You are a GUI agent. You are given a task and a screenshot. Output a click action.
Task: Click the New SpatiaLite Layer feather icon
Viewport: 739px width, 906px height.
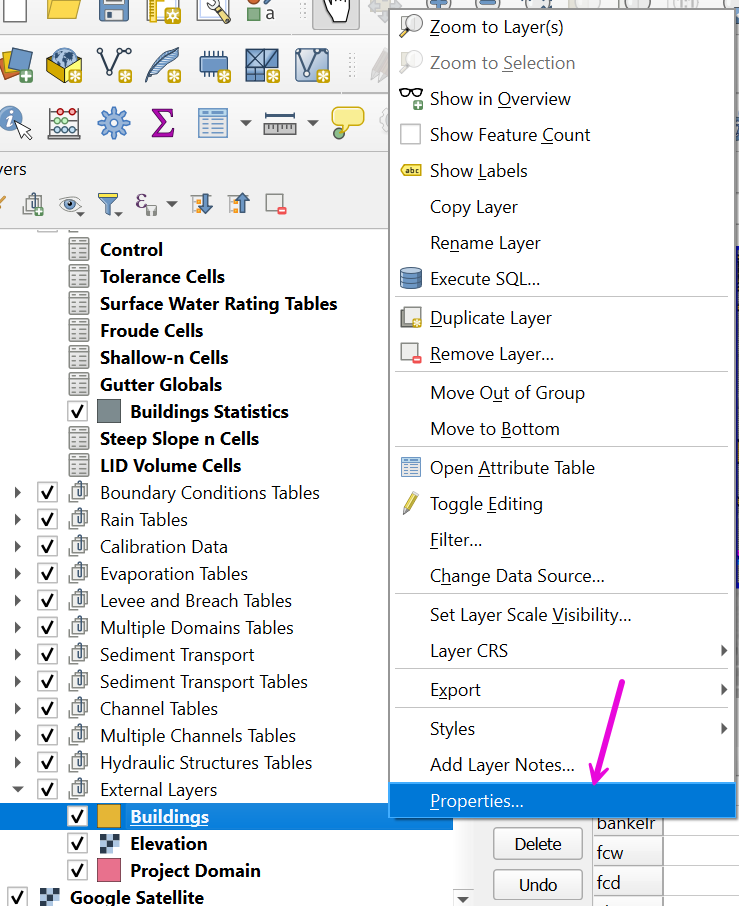(x=163, y=65)
